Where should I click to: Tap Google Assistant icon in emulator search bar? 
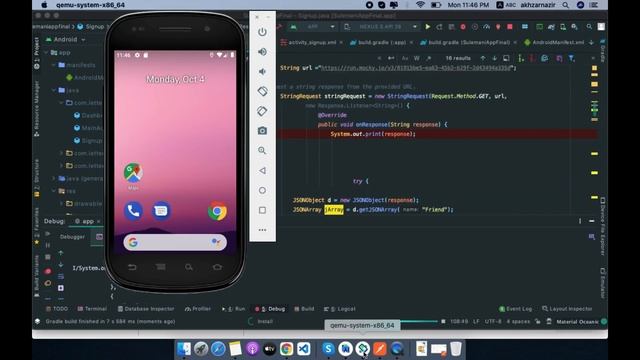216,242
